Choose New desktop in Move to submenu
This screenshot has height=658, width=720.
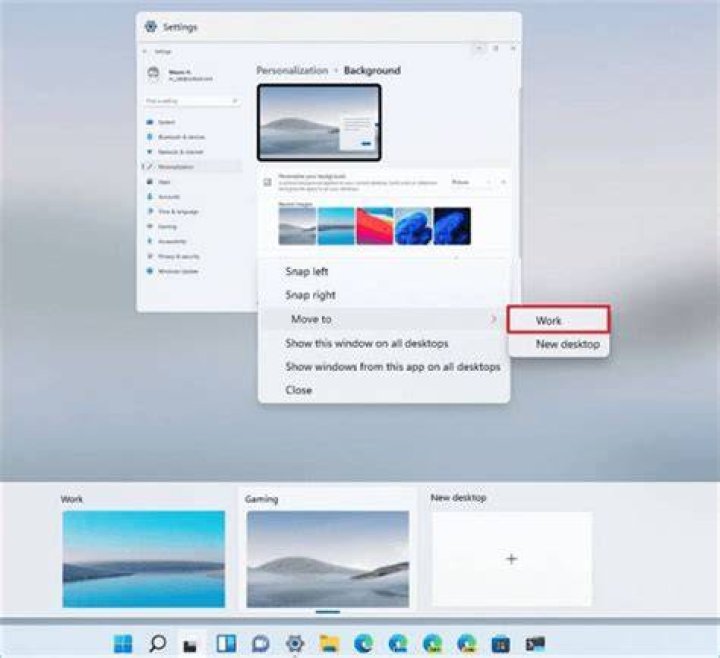tap(568, 344)
